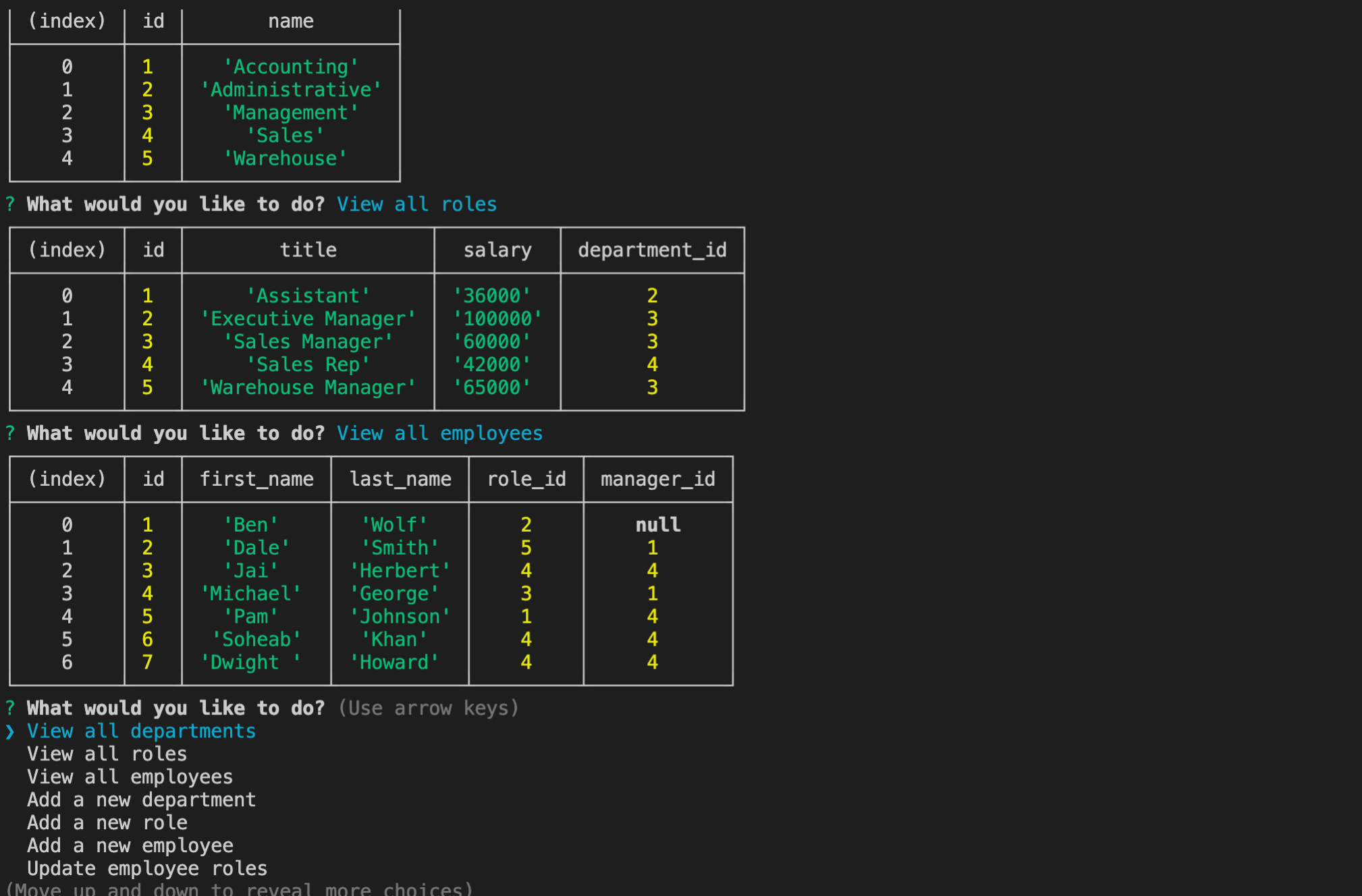Click the 'Johnson' last name cell
Image resolution: width=1362 pixels, height=896 pixels.
coord(400,617)
